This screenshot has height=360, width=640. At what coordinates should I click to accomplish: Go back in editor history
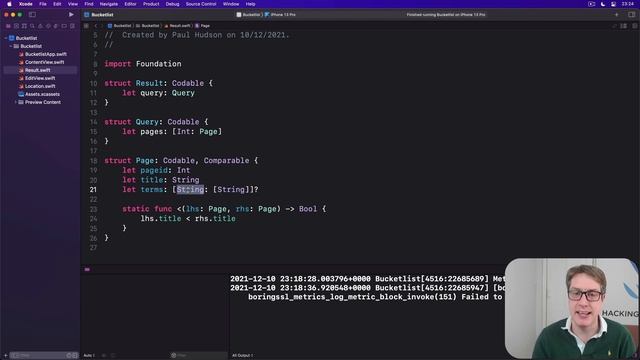tap(96, 26)
